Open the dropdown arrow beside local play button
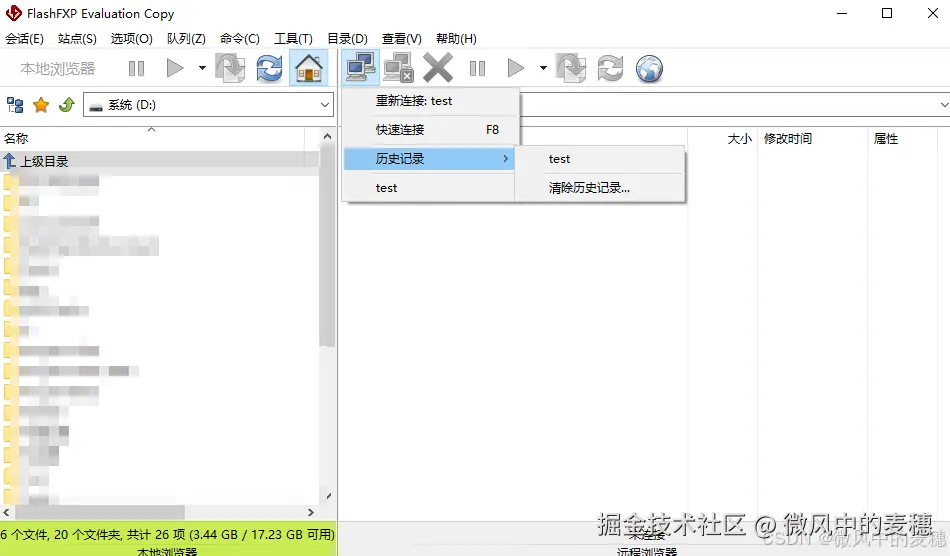This screenshot has height=556, width=950. point(202,68)
